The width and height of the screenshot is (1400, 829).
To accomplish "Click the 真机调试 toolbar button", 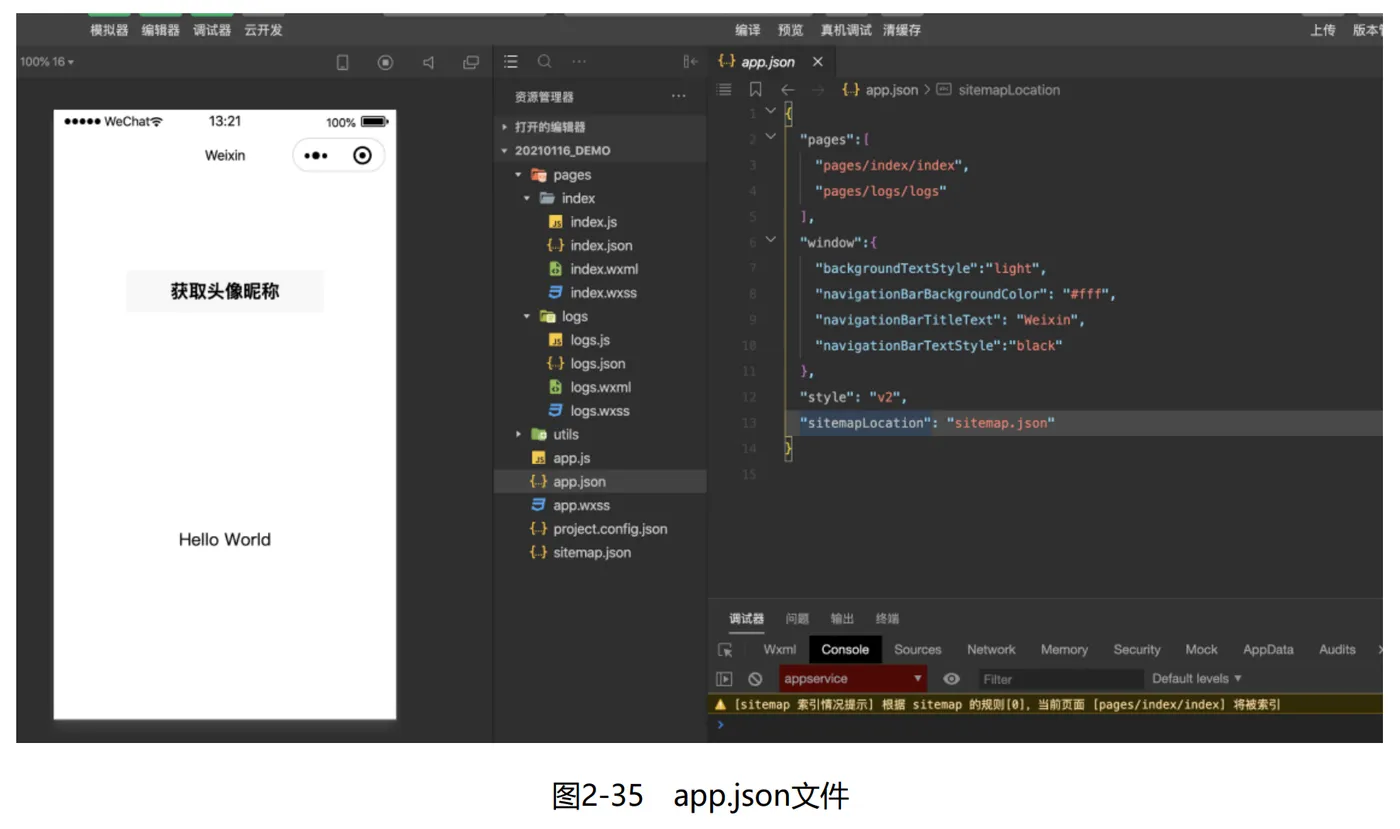I will [846, 30].
